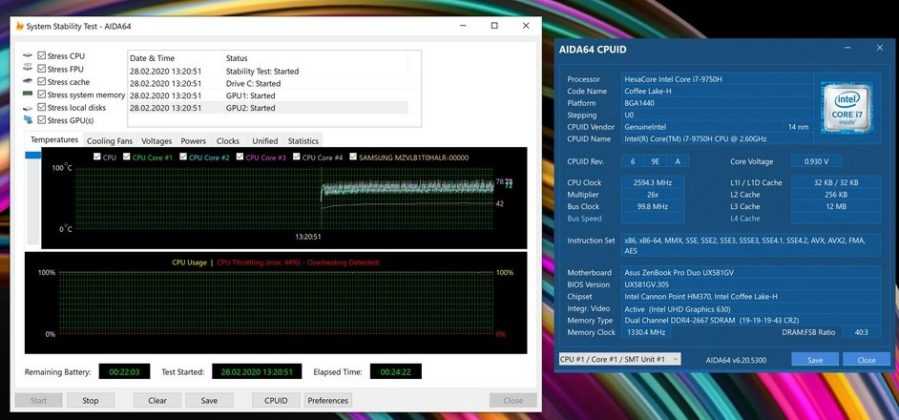This screenshot has width=899, height=420.
Task: Click the blue temperature graph scale bar
Action: (33, 156)
